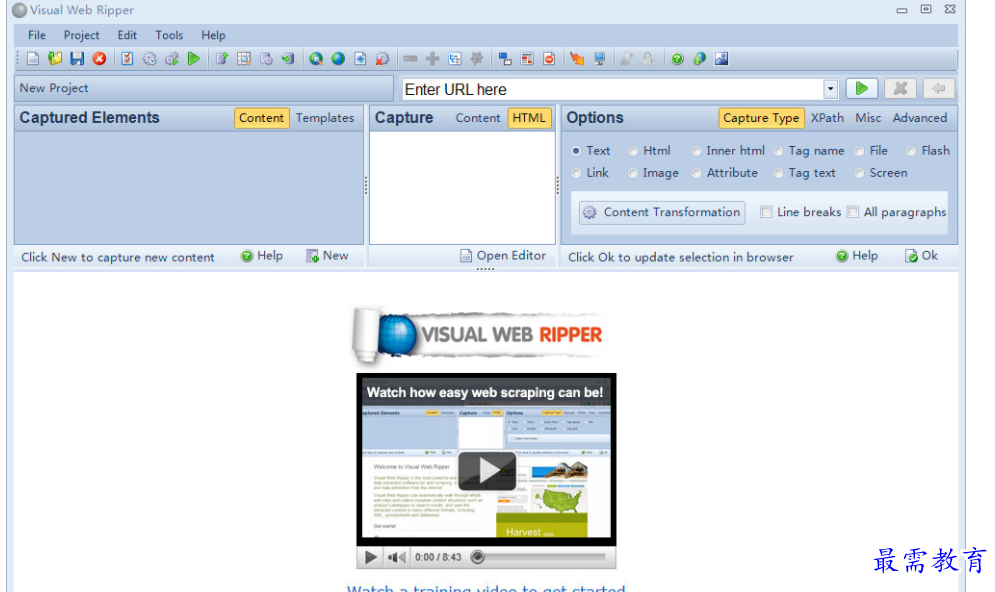Click the gray minus toolbar icon
The image size is (995, 592).
click(410, 59)
